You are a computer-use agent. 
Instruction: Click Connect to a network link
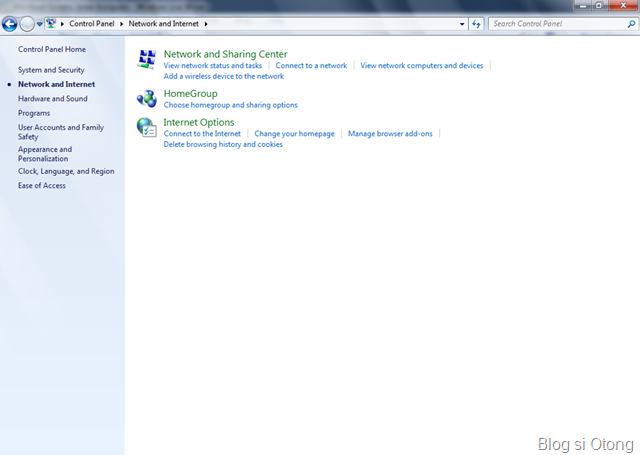point(311,65)
